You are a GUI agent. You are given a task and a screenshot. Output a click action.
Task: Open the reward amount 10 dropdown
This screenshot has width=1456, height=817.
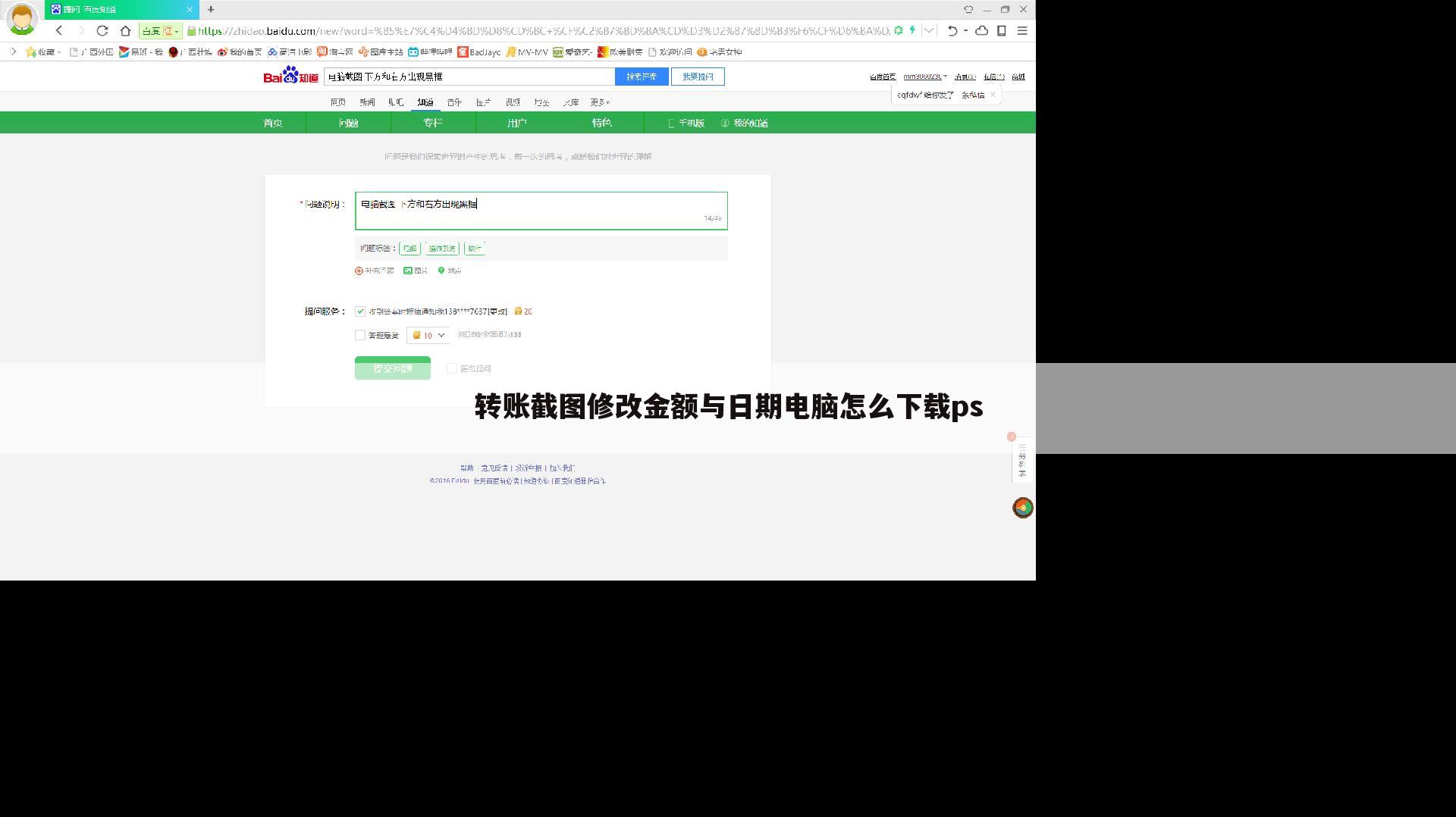click(428, 335)
